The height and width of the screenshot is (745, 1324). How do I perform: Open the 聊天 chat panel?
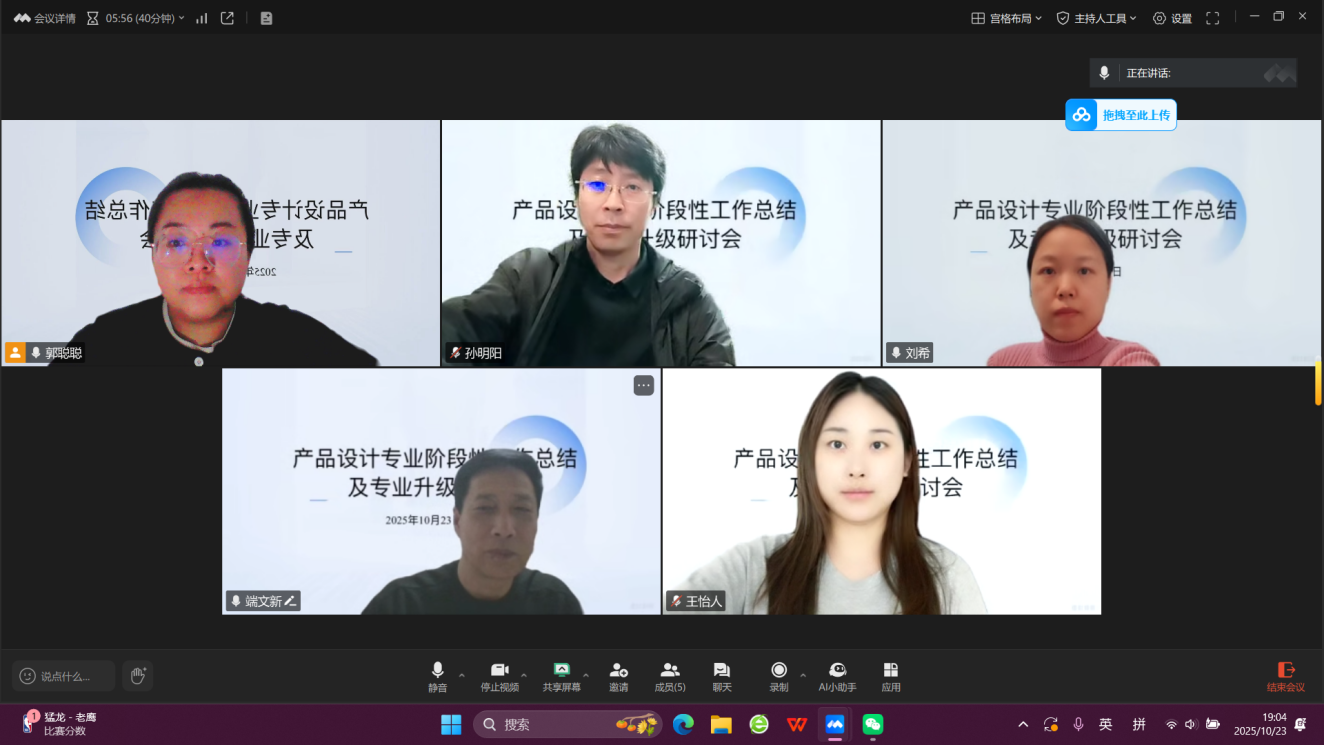[721, 676]
